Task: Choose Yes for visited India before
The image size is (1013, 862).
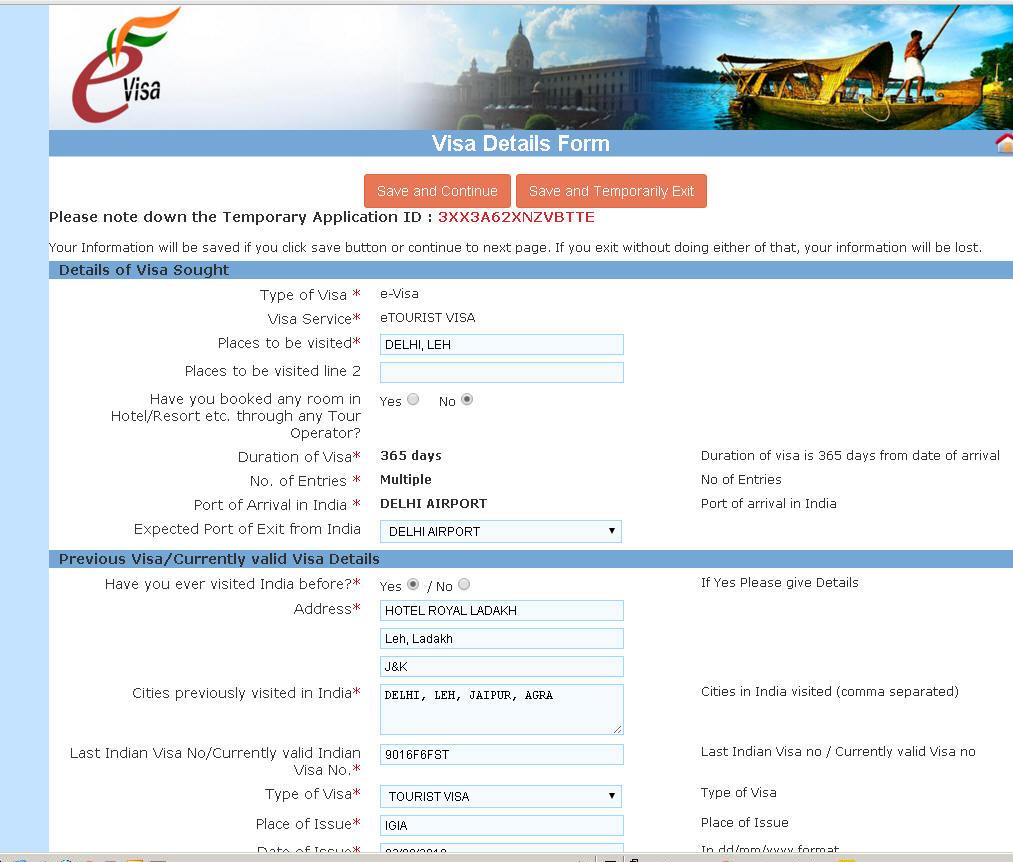Action: pos(413,585)
